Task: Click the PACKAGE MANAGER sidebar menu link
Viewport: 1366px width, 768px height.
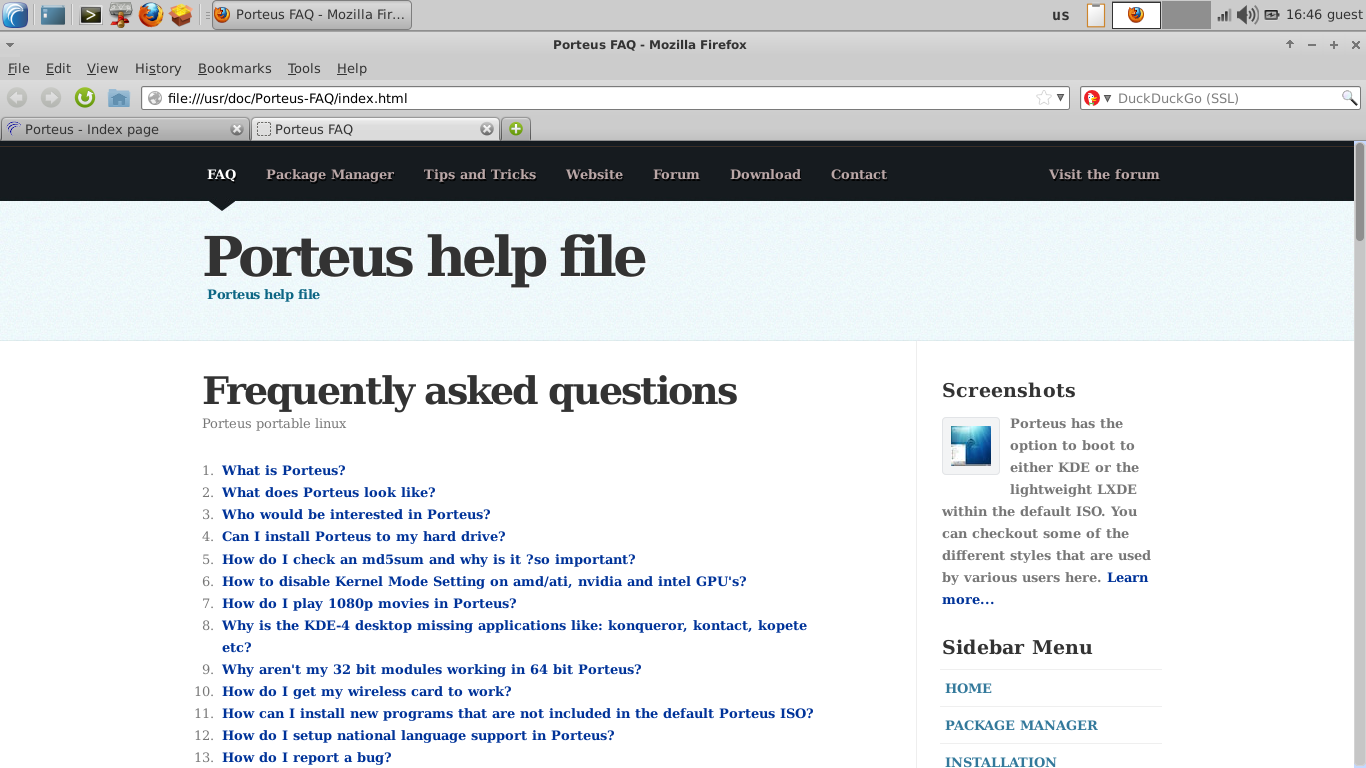Action: coord(1021,725)
